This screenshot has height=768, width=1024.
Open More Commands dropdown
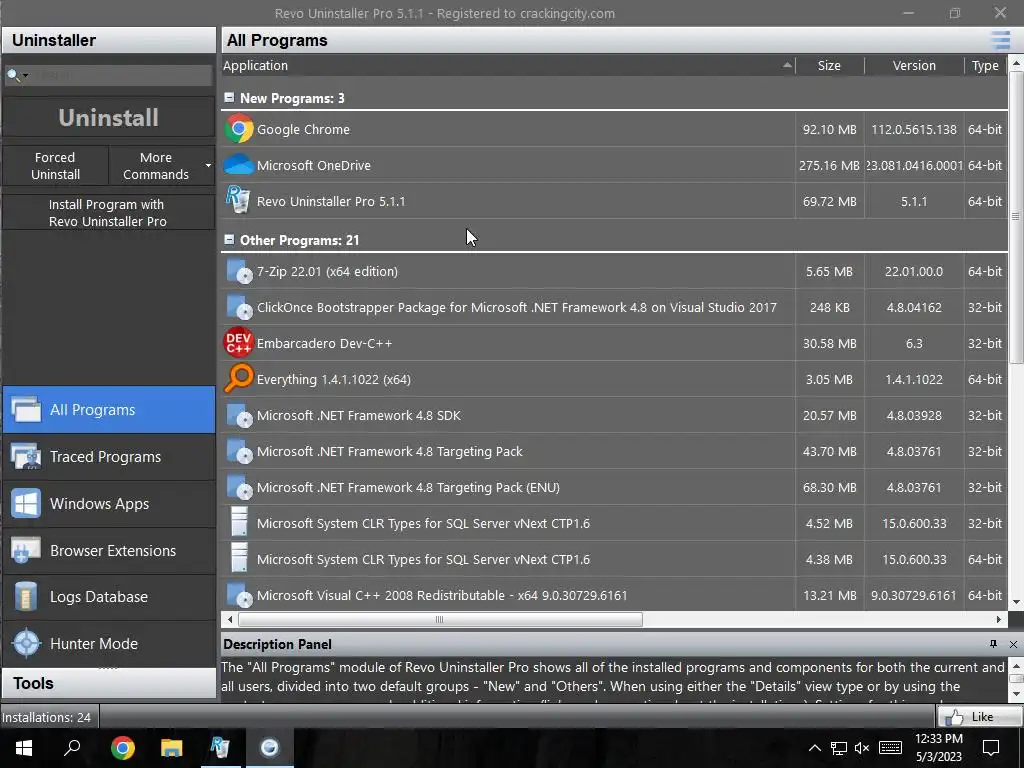coord(161,166)
